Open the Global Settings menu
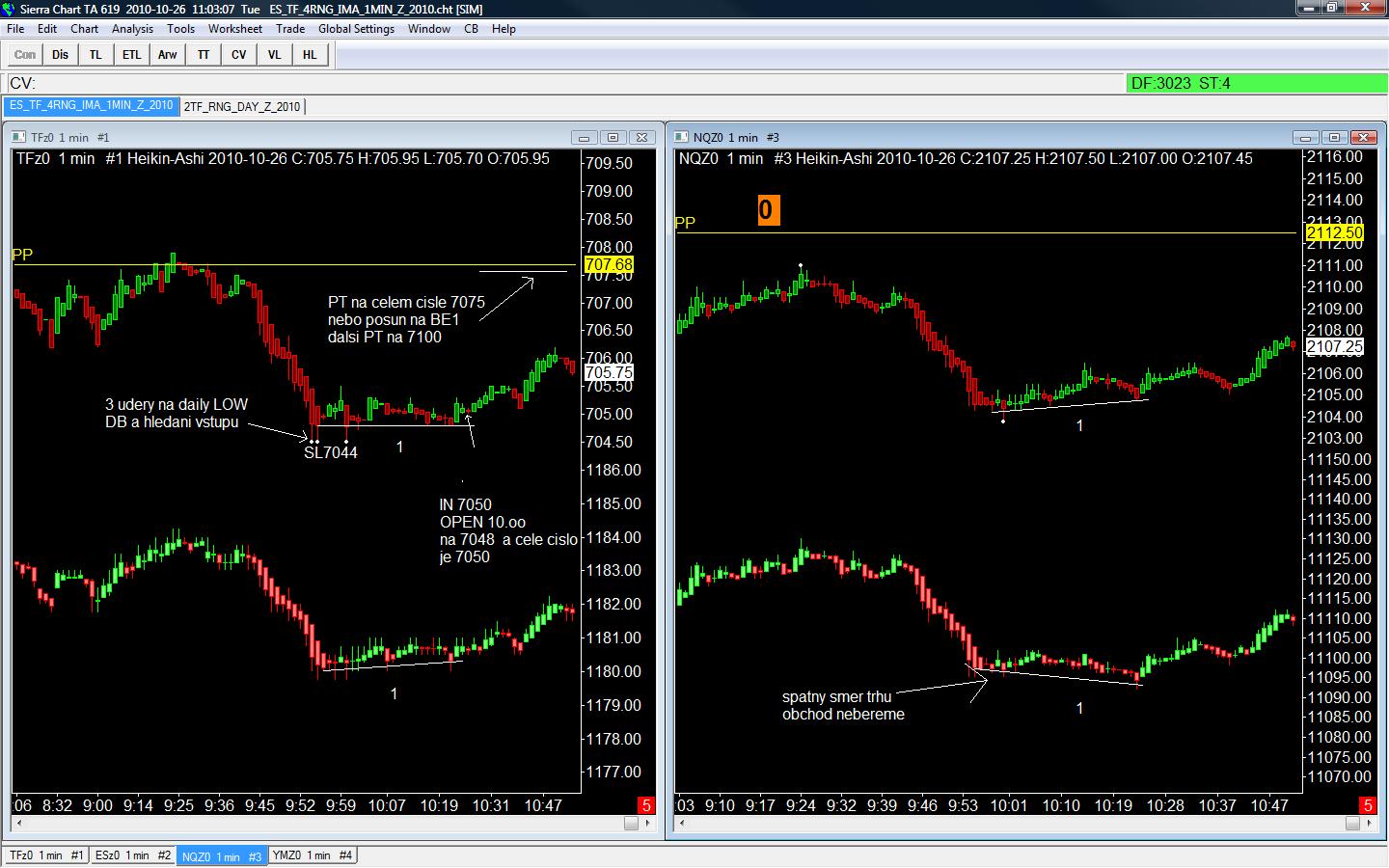1389x868 pixels. pos(357,29)
